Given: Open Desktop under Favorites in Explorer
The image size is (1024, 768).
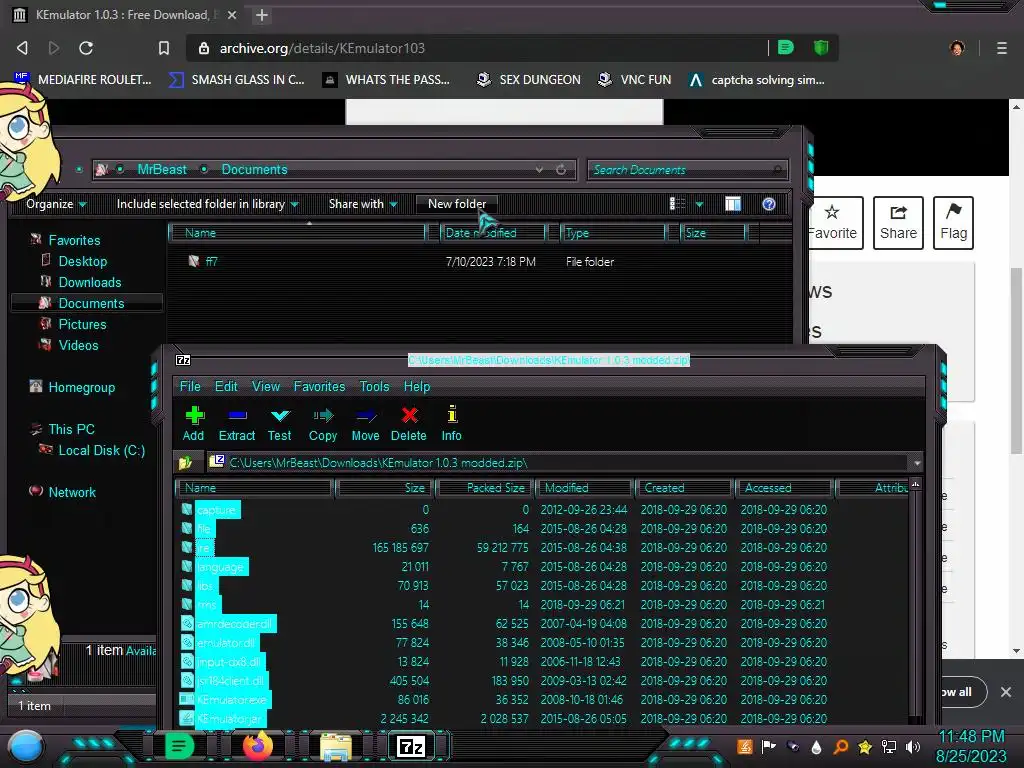Looking at the screenshot, I should pos(82,261).
